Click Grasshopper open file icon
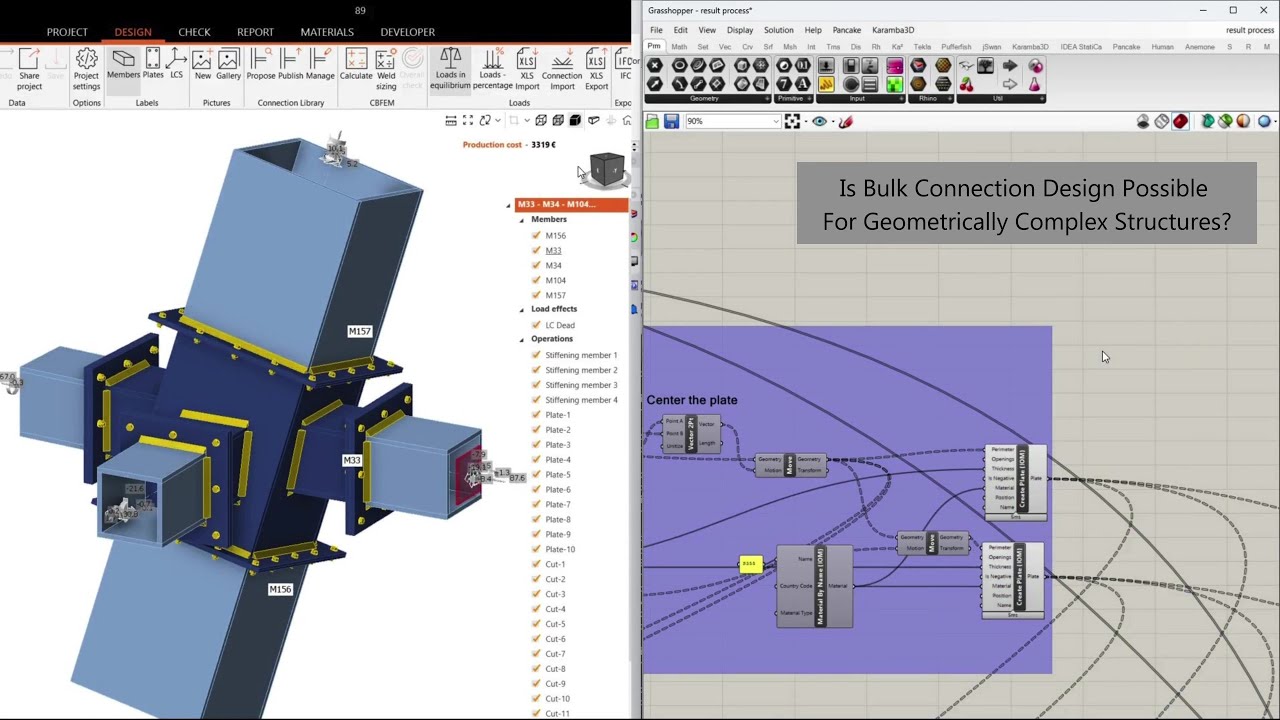1280x720 pixels. pyautogui.click(x=652, y=121)
